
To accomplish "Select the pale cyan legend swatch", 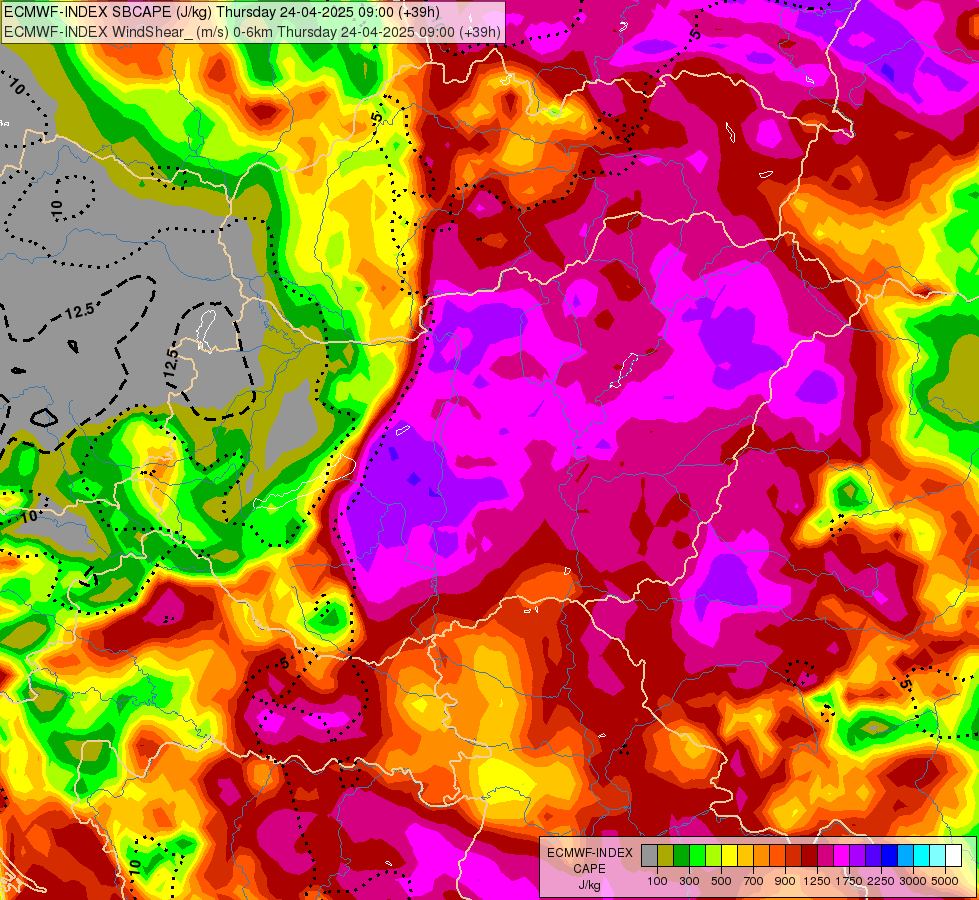I will click(938, 856).
